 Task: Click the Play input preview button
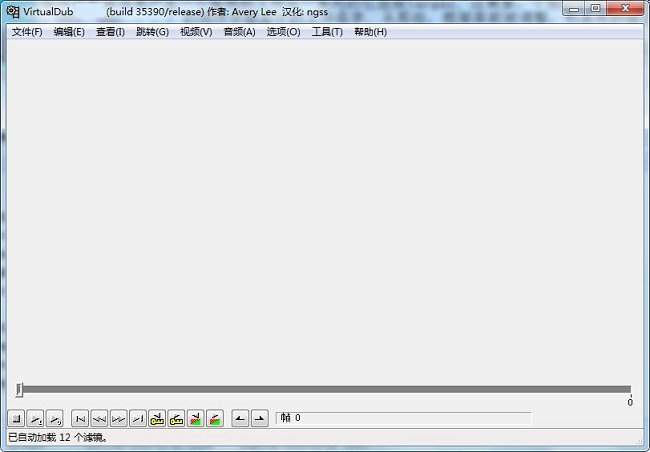[35, 419]
